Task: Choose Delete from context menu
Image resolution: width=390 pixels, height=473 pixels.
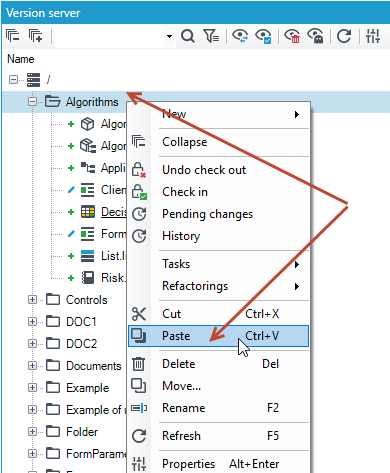Action: [x=219, y=364]
